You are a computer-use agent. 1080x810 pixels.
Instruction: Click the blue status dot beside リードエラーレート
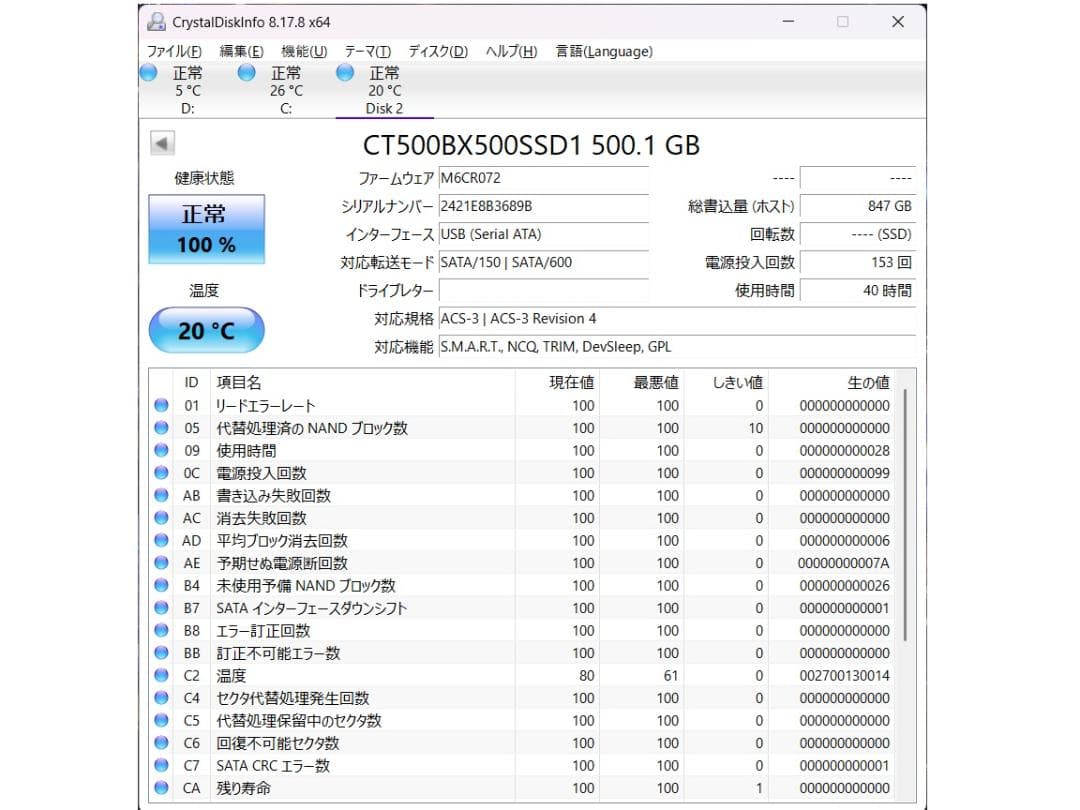[160, 404]
